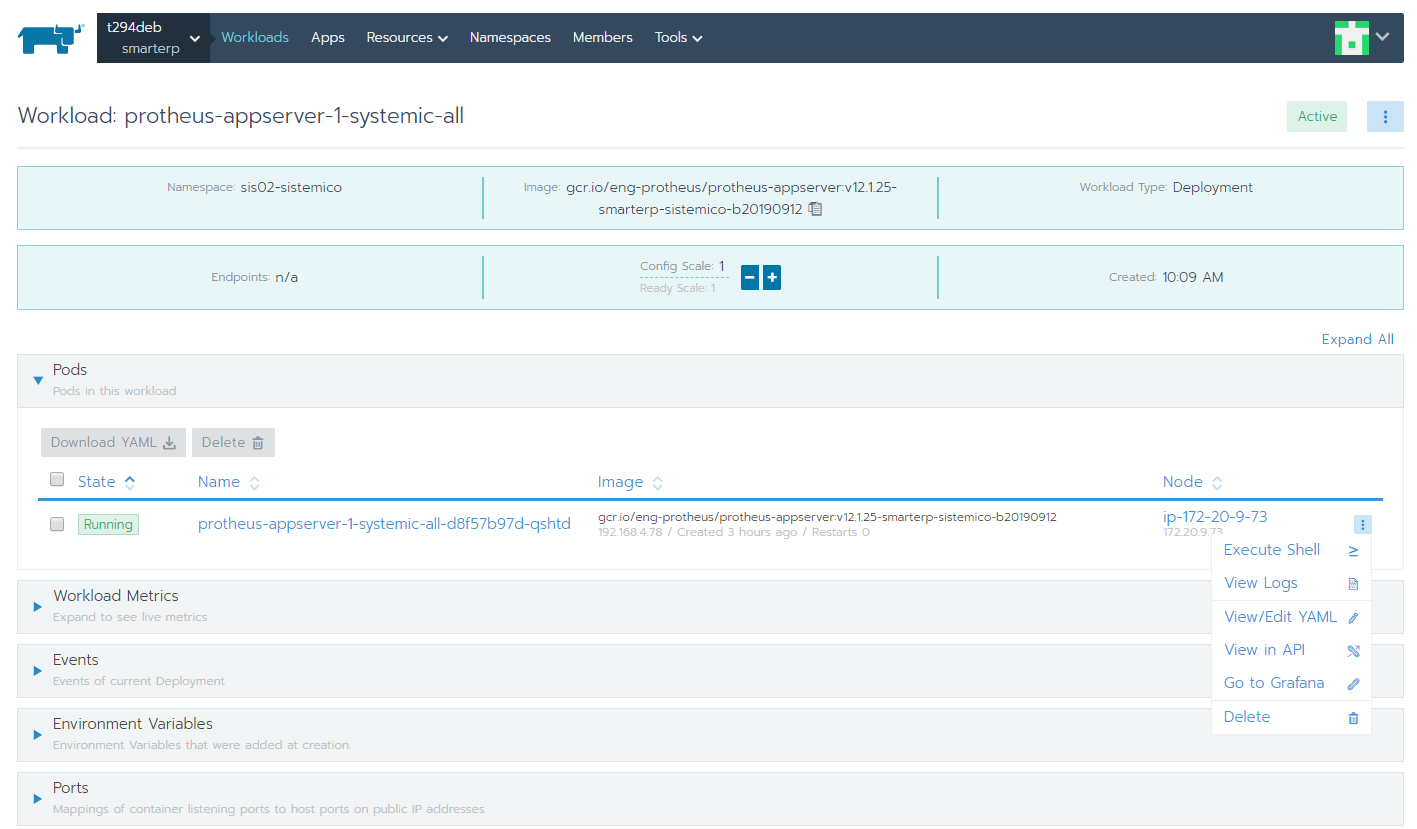Click the Execute Shell terminal icon
This screenshot has height=829, width=1417.
coord(1353,551)
